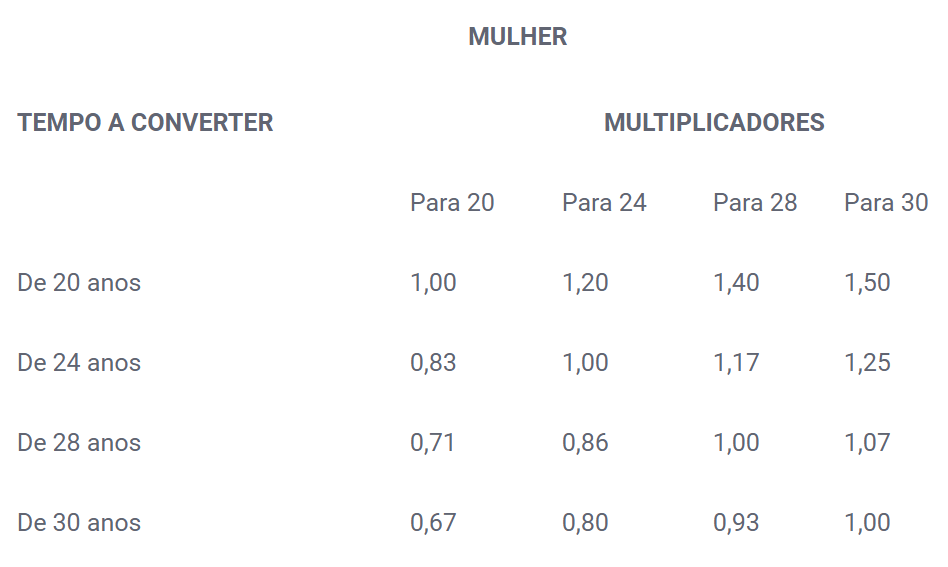Click the De 30 anos row label
Viewport: 948px width, 567px height.
79,523
